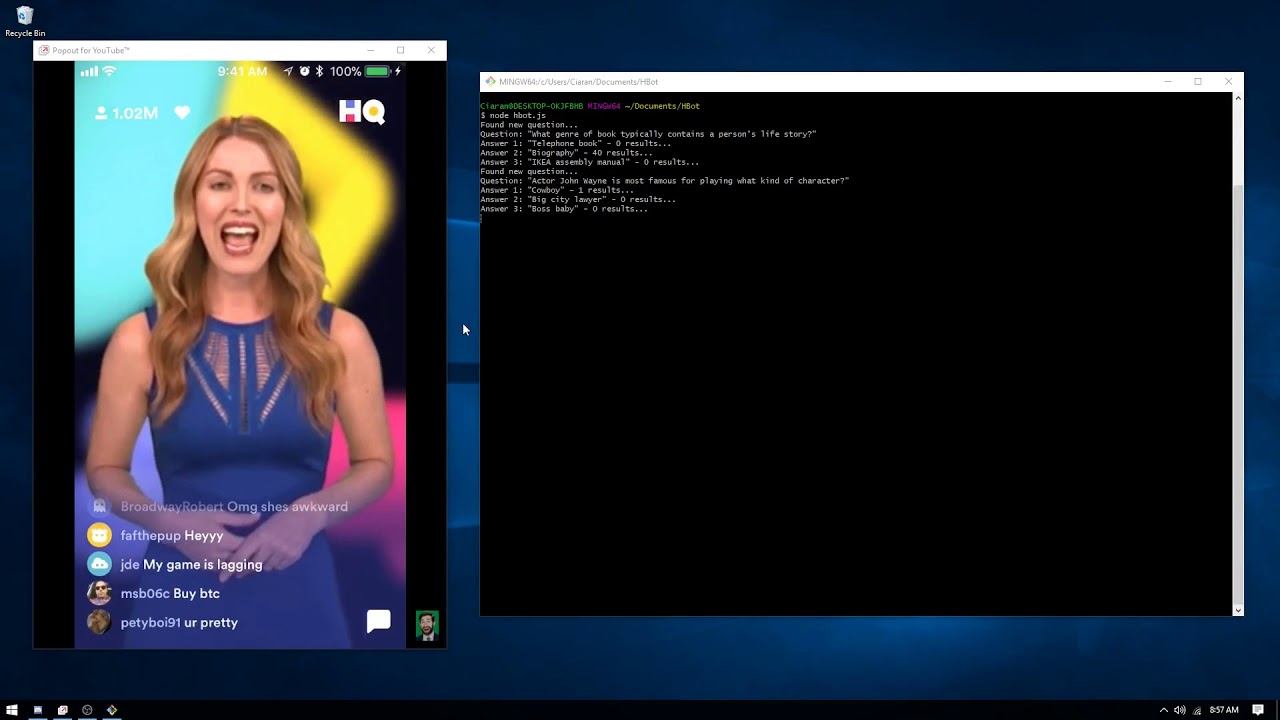Click the 'Biography' answer 2 terminal line

point(566,153)
